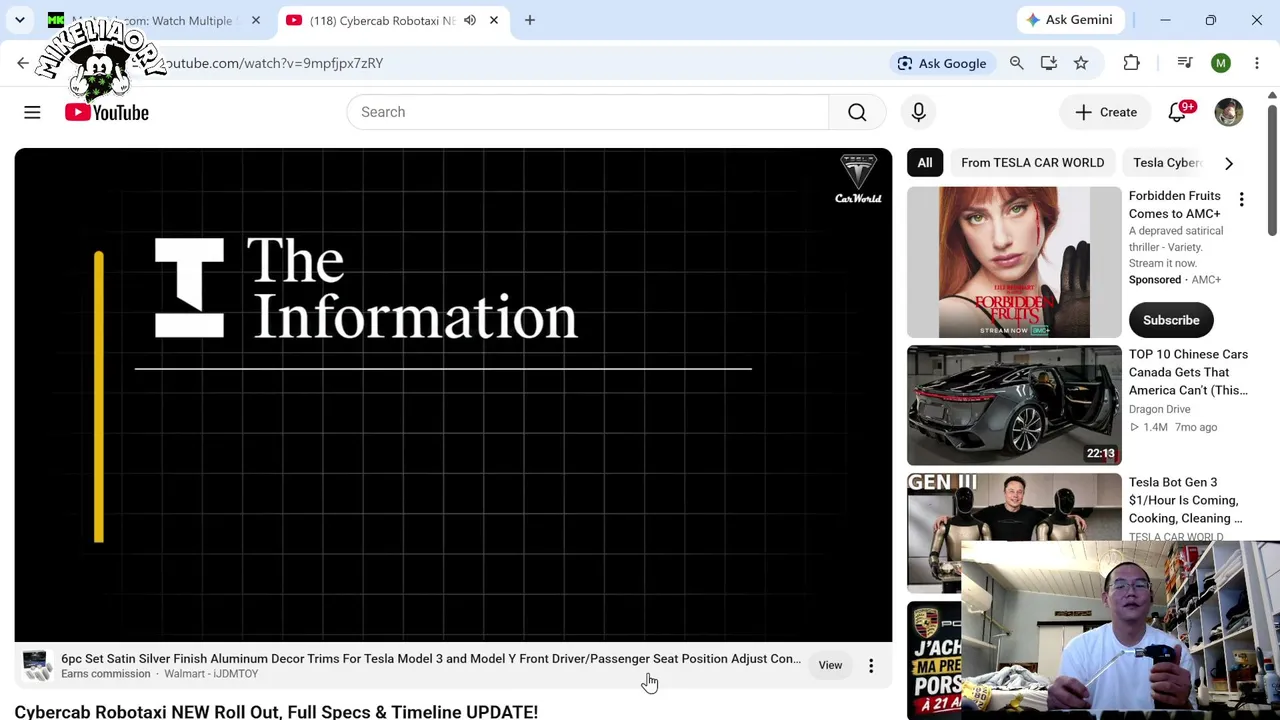This screenshot has width=1280, height=720.
Task: Open the TOP 10 Chinese Cars video title
Action: tap(1189, 372)
